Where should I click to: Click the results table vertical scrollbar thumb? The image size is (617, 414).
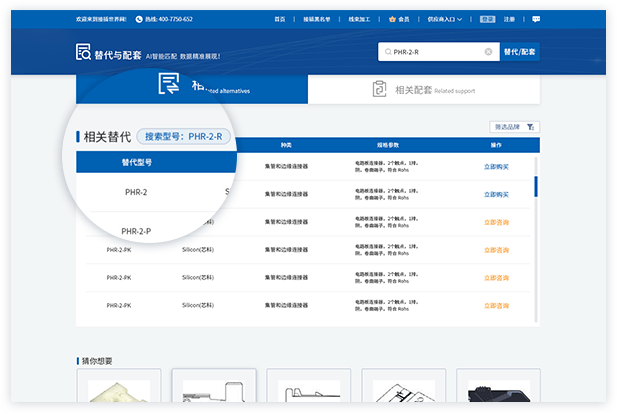(536, 187)
